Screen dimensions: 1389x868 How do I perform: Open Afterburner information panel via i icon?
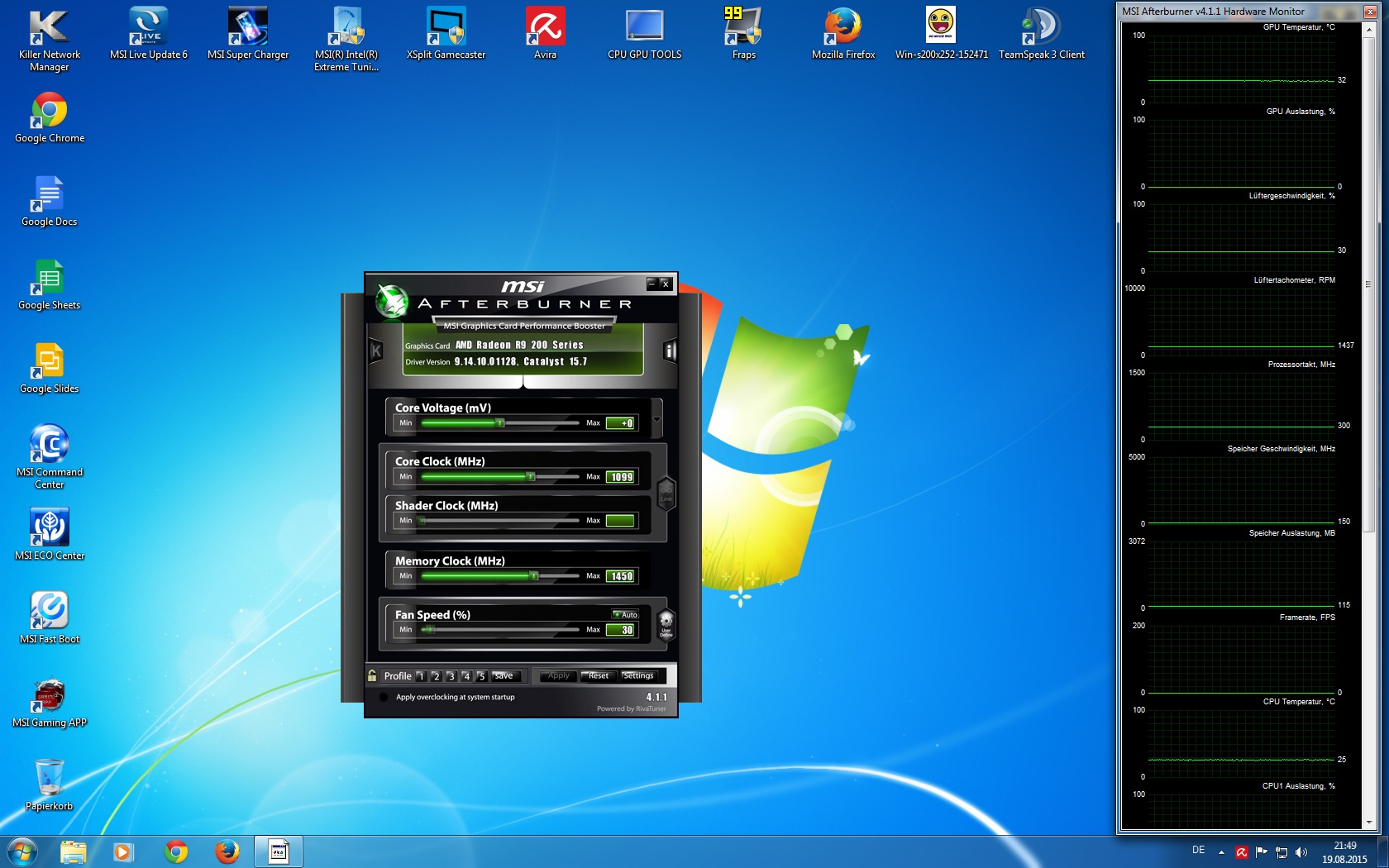[x=670, y=351]
